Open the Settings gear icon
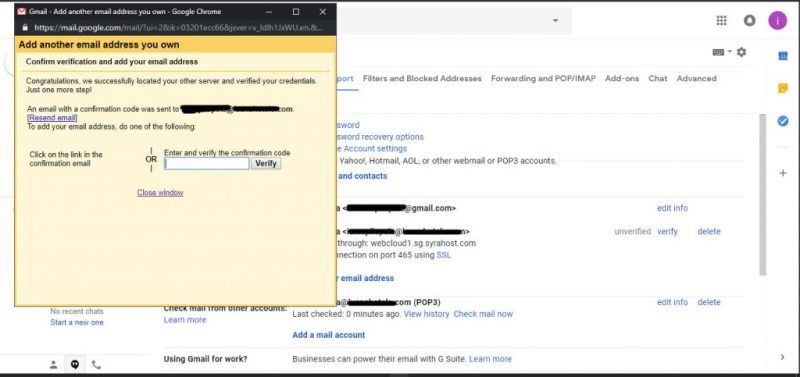The width and height of the screenshot is (800, 377). point(741,52)
